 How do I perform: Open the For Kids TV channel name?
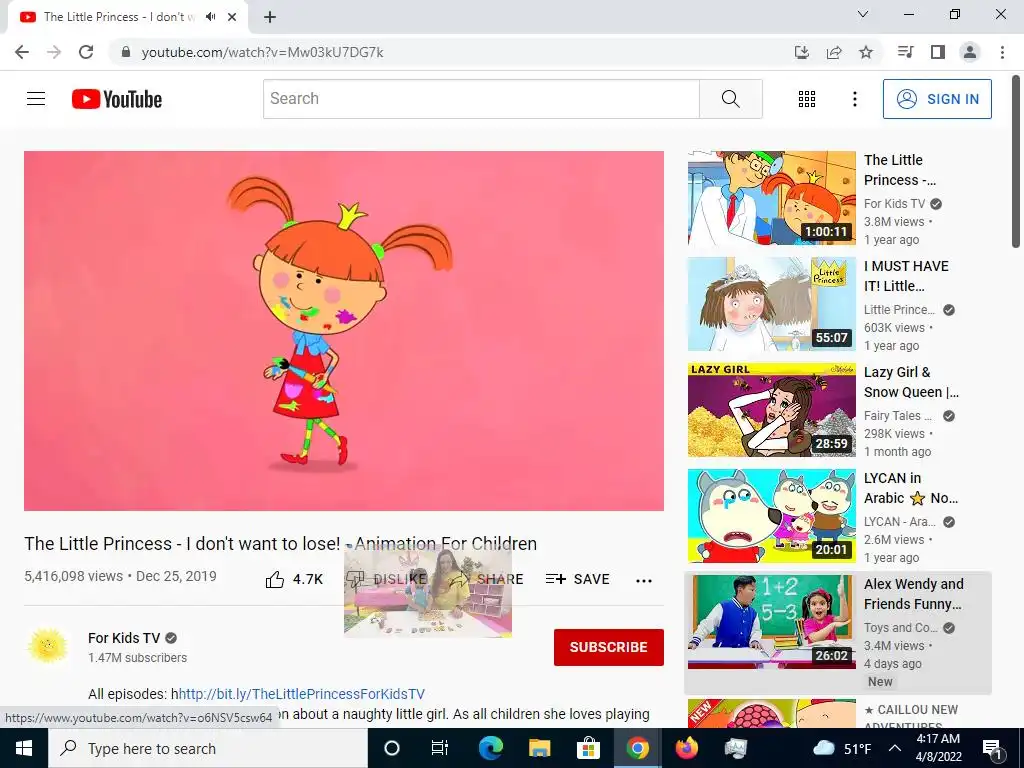124,638
